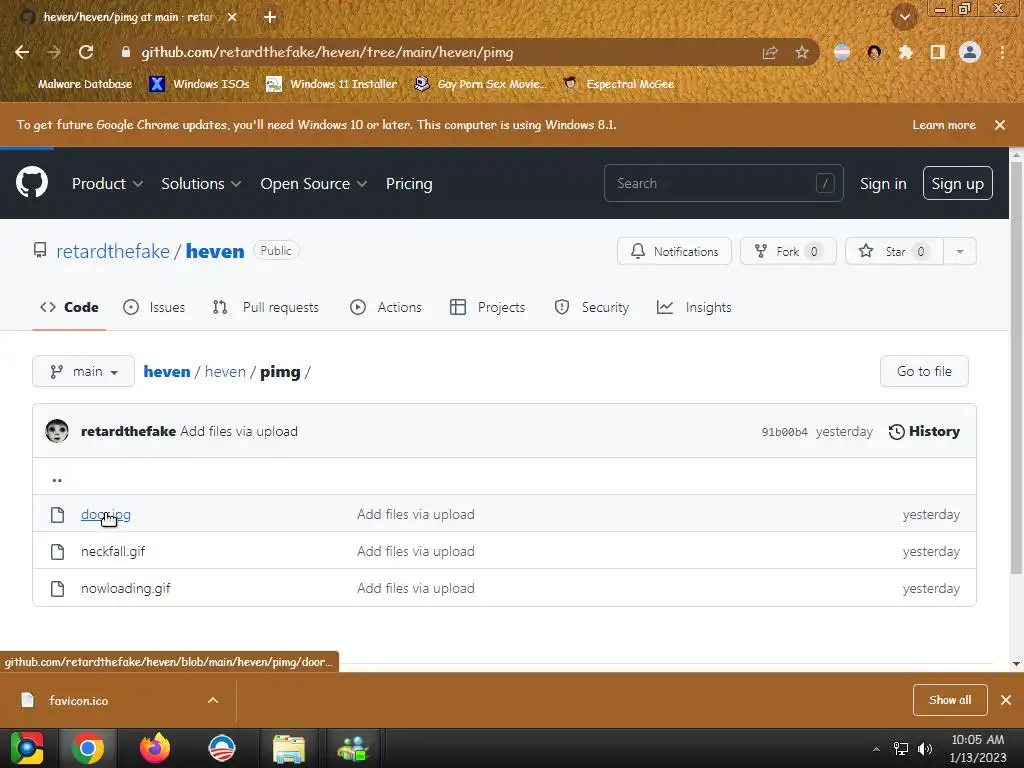The image size is (1024, 768).
Task: Bookmark page with star icon in address bar
Action: [x=801, y=52]
